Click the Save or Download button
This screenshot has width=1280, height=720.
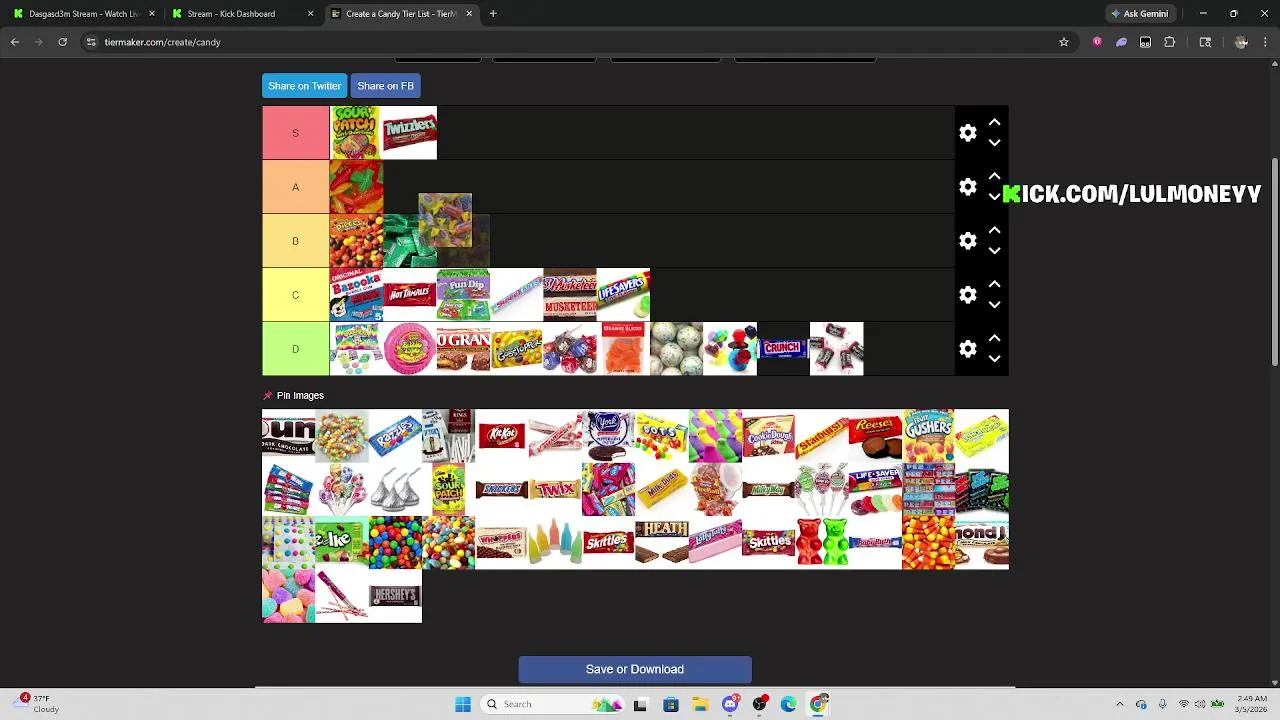[635, 669]
